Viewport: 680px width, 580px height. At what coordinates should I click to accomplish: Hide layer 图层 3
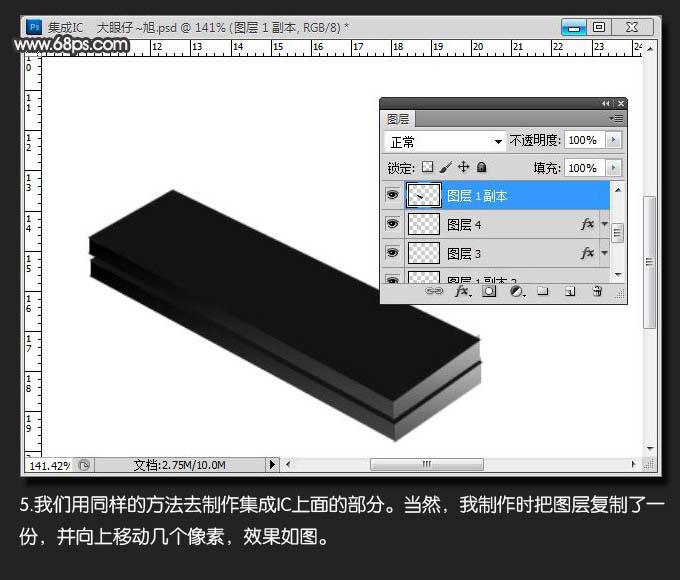392,252
